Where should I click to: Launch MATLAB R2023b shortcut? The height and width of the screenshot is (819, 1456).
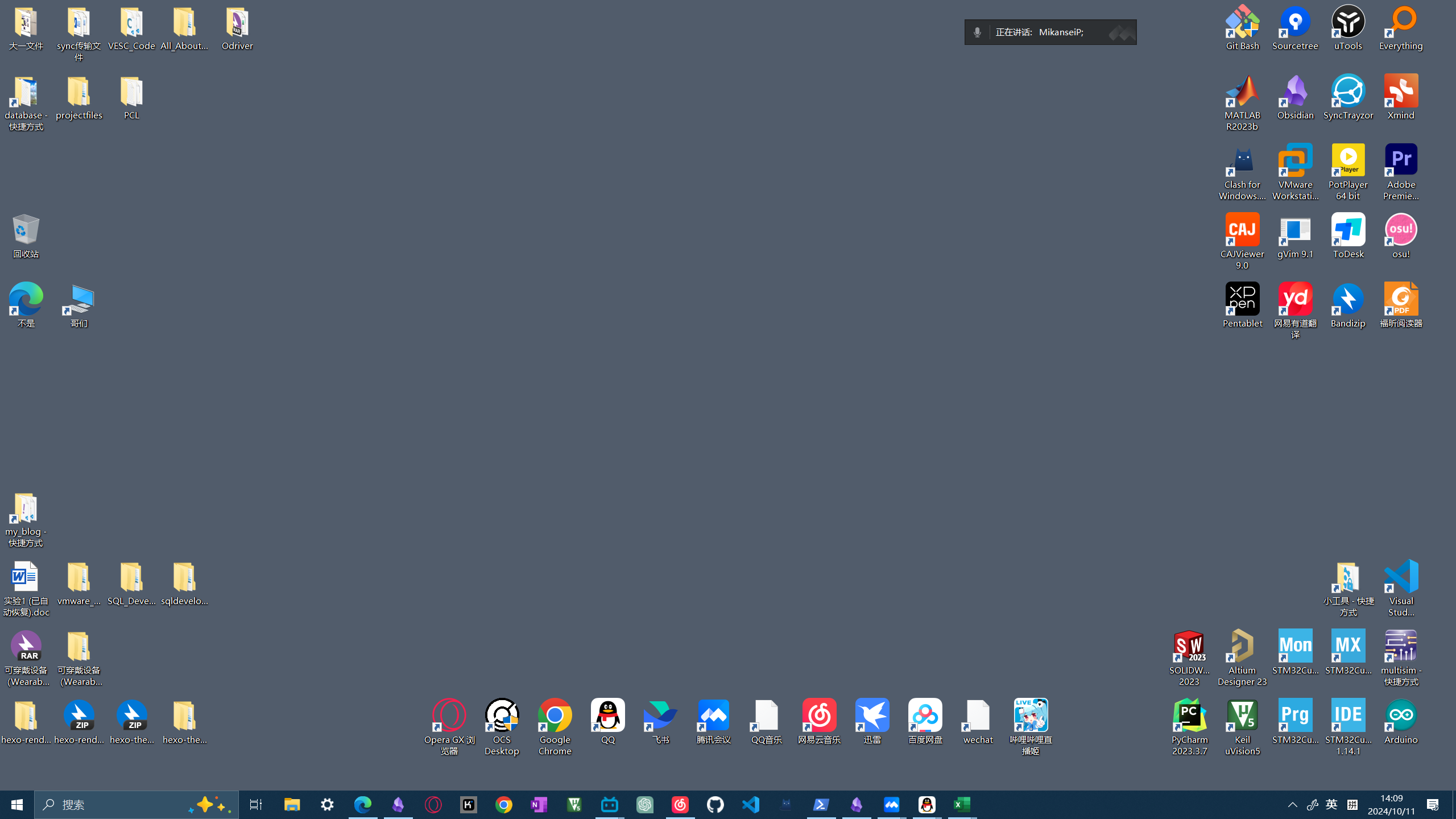1242,103
